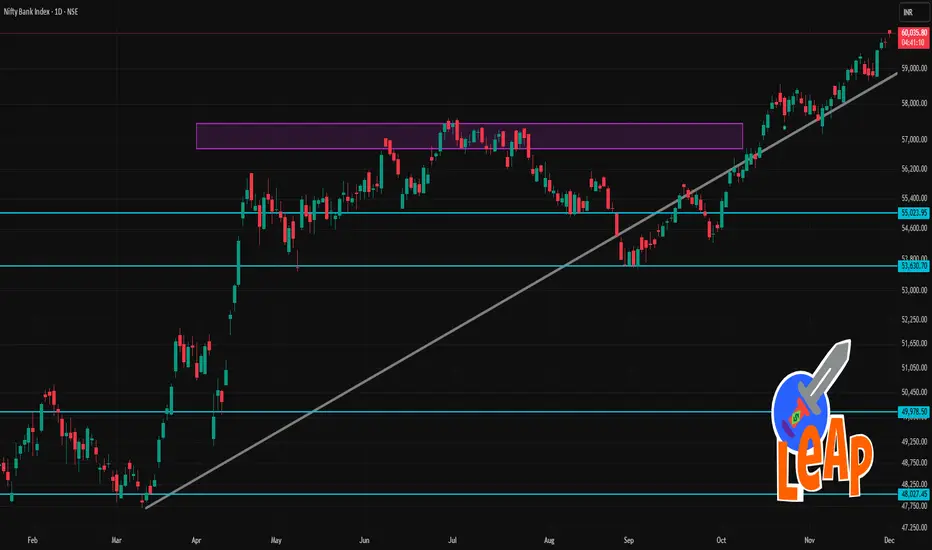Click the 57,000.00 price scale label
Image resolution: width=932 pixels, height=550 pixels.
pos(914,140)
